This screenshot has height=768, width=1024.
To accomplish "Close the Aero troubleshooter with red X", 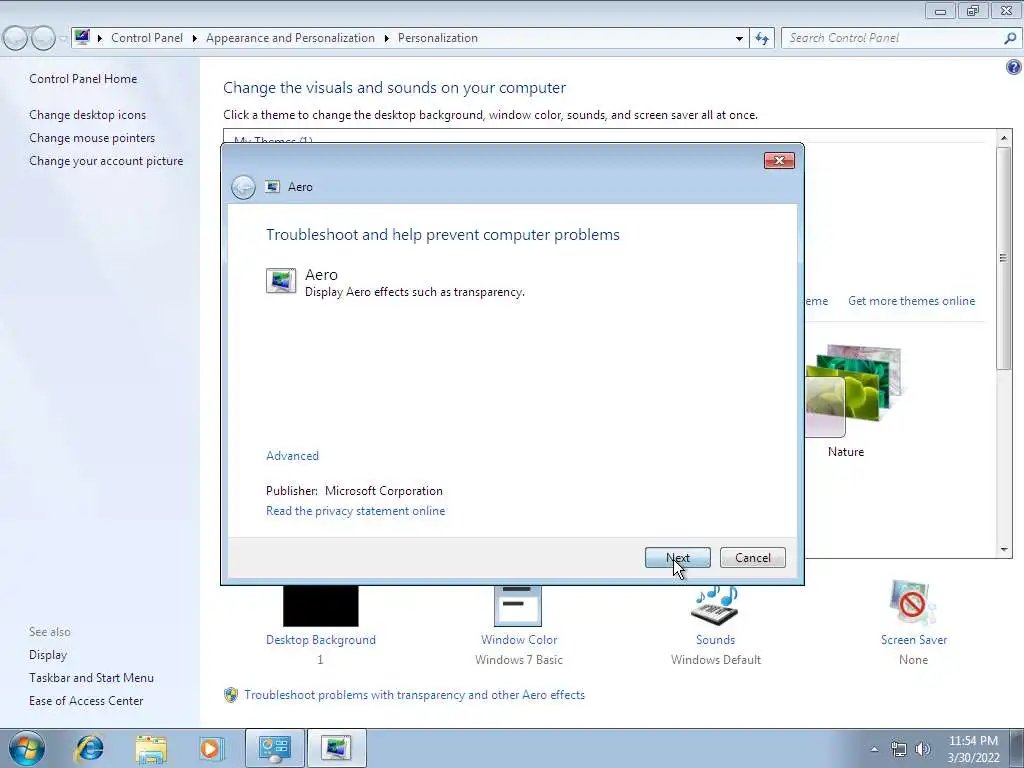I will [x=779, y=161].
